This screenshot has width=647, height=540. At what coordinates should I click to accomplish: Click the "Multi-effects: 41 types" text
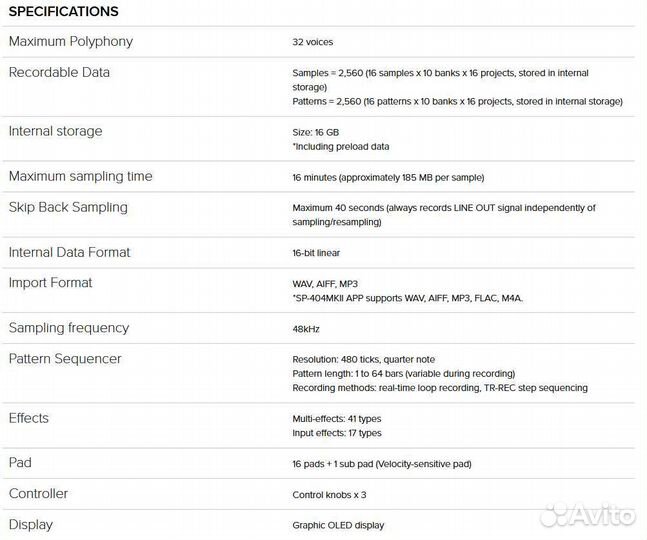pyautogui.click(x=337, y=419)
